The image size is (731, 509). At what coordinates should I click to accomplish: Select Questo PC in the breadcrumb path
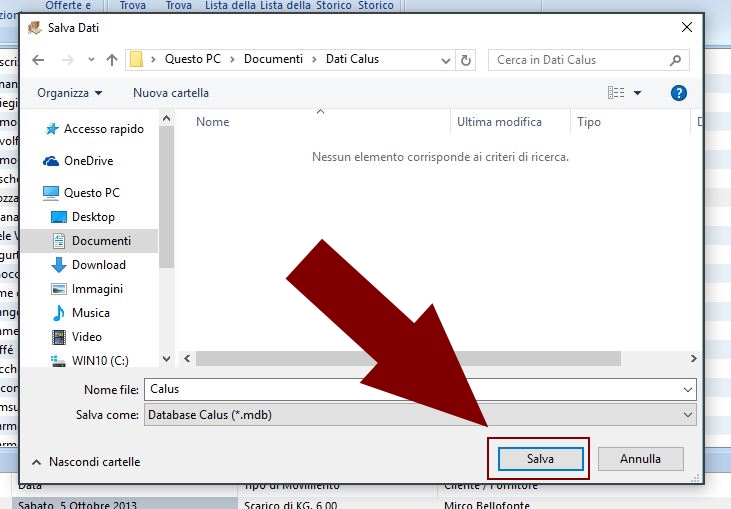click(x=193, y=59)
